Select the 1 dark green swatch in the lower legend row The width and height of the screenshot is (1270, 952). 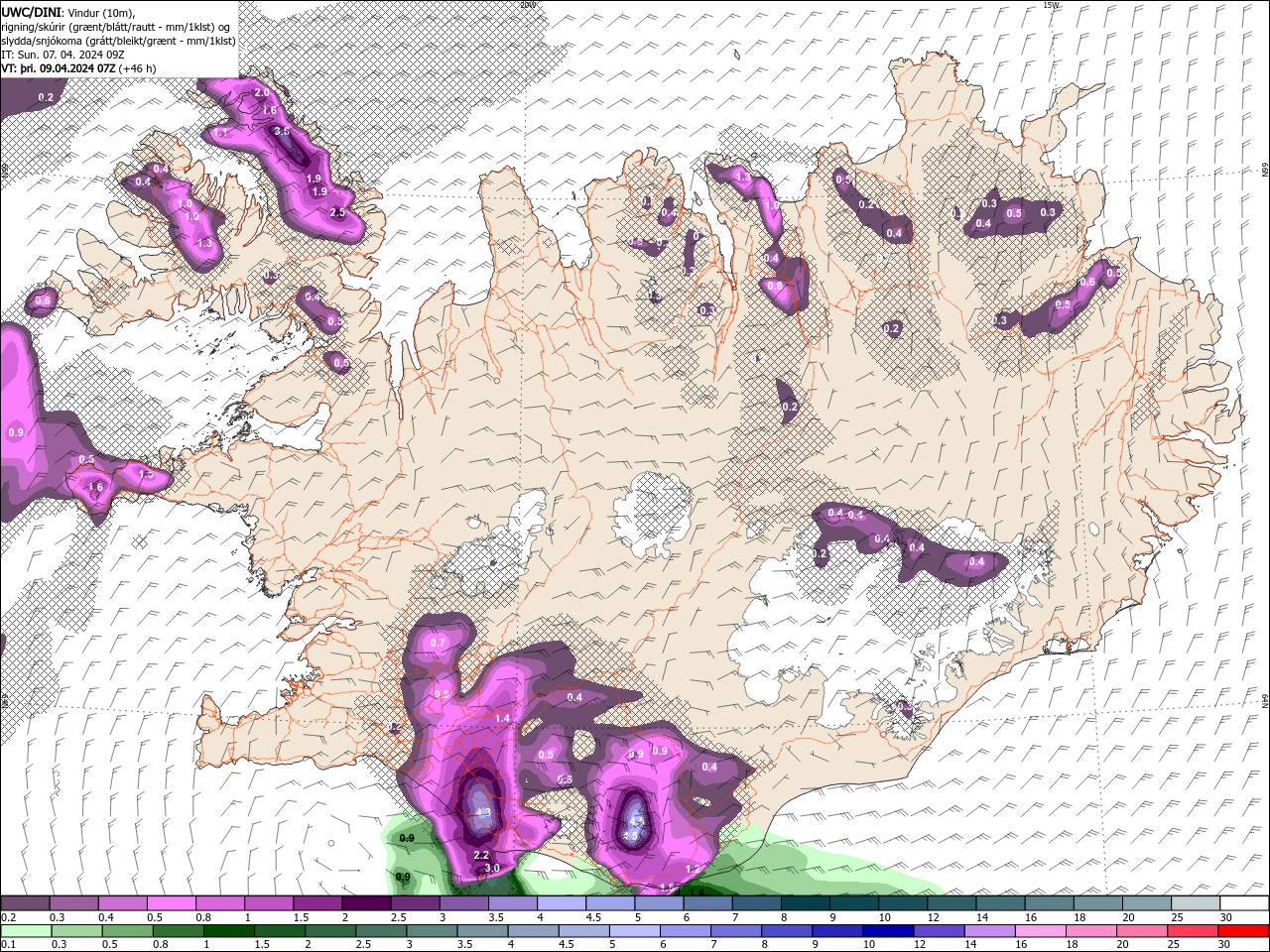tap(229, 931)
